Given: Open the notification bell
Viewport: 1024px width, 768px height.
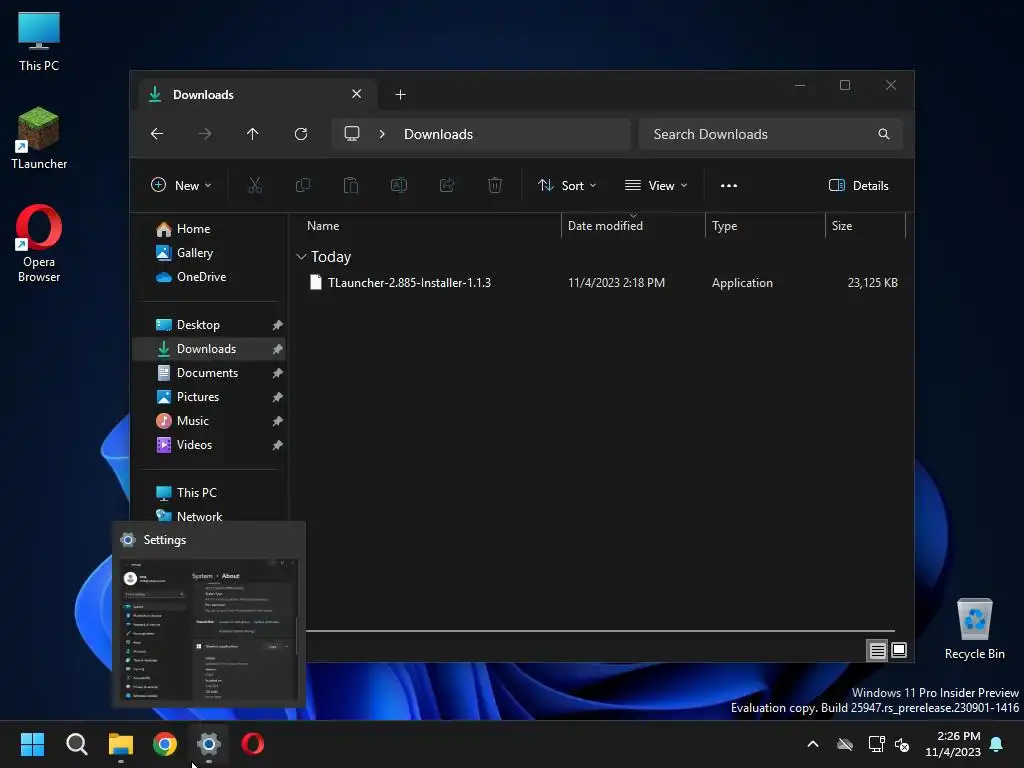Looking at the screenshot, I should [x=997, y=744].
